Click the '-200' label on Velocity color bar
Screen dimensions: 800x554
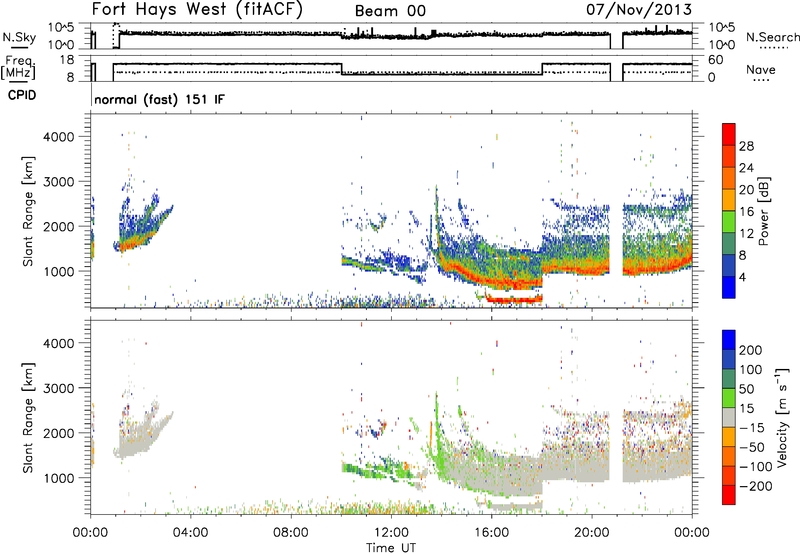point(756,486)
